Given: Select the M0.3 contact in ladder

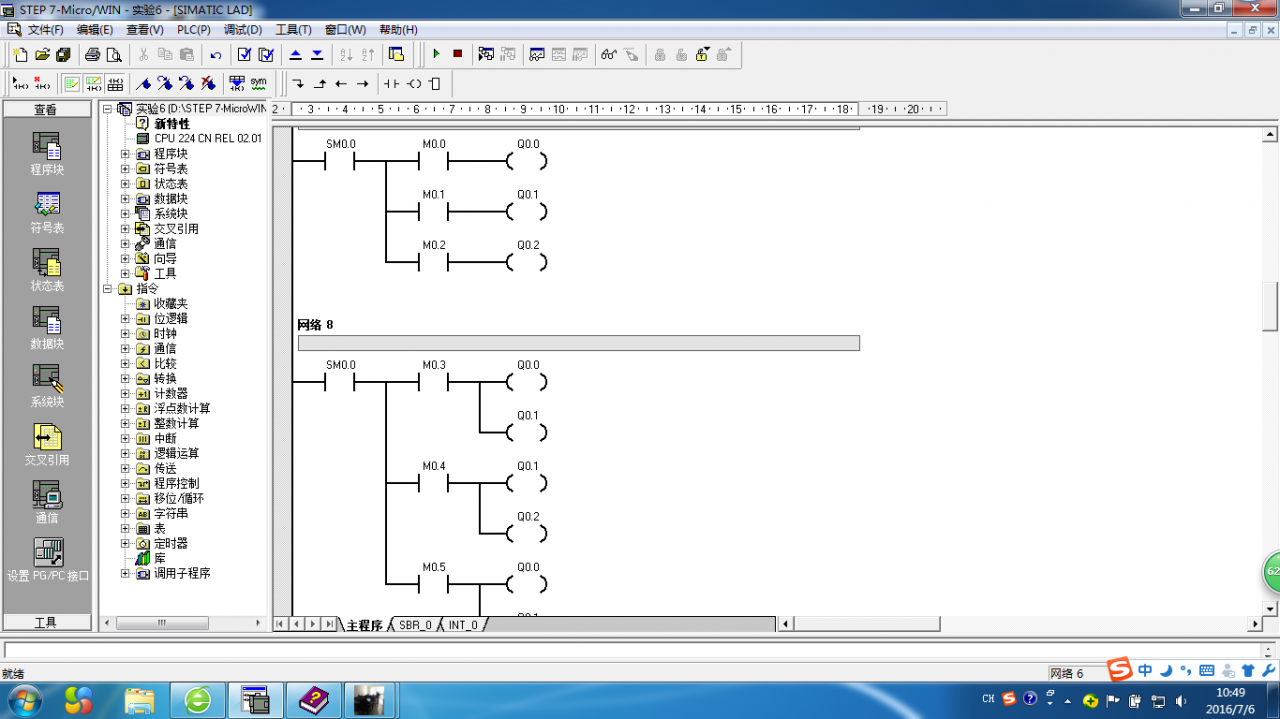Looking at the screenshot, I should (x=433, y=382).
